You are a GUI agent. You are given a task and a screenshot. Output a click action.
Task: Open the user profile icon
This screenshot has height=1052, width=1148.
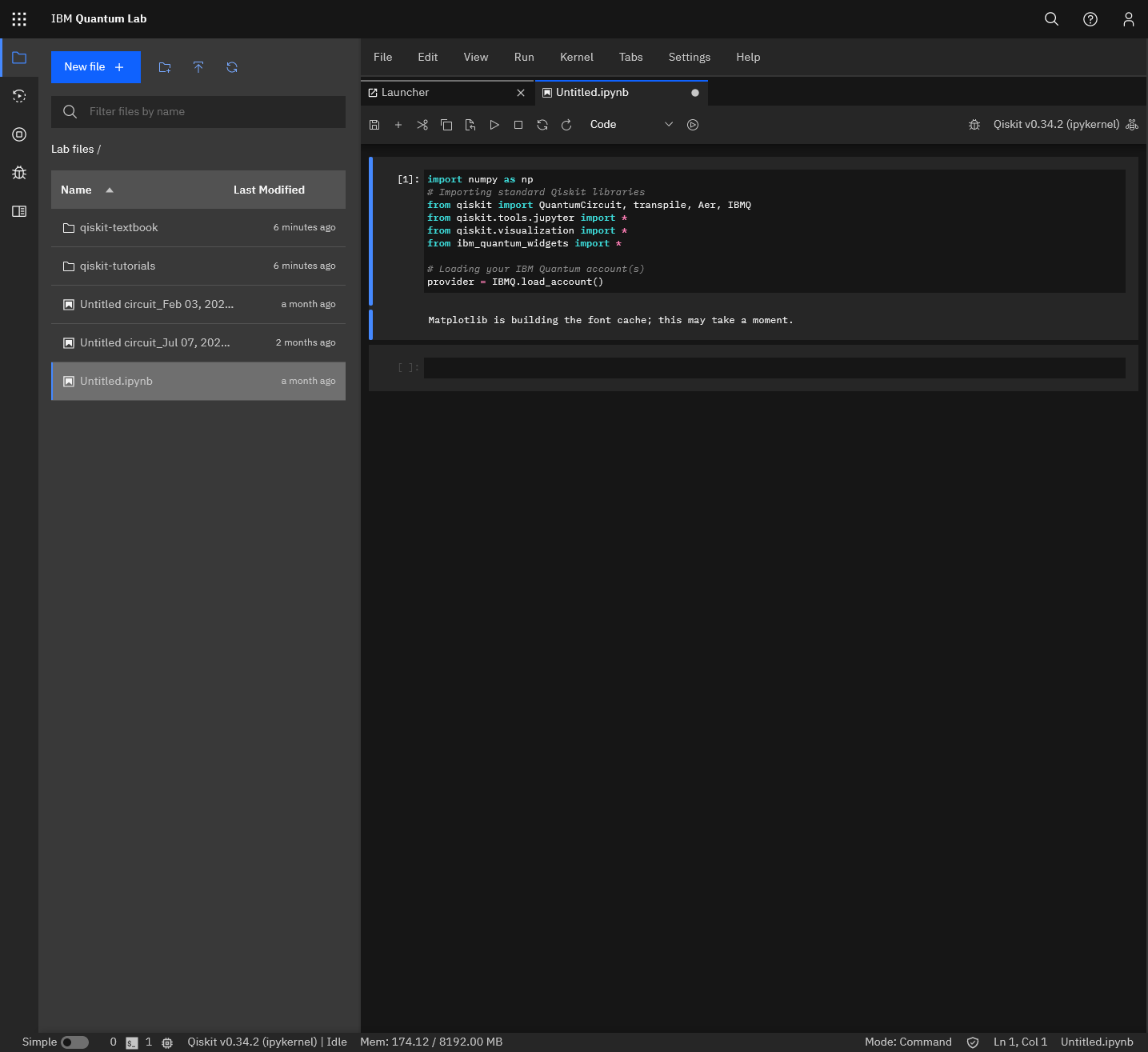pyautogui.click(x=1129, y=19)
